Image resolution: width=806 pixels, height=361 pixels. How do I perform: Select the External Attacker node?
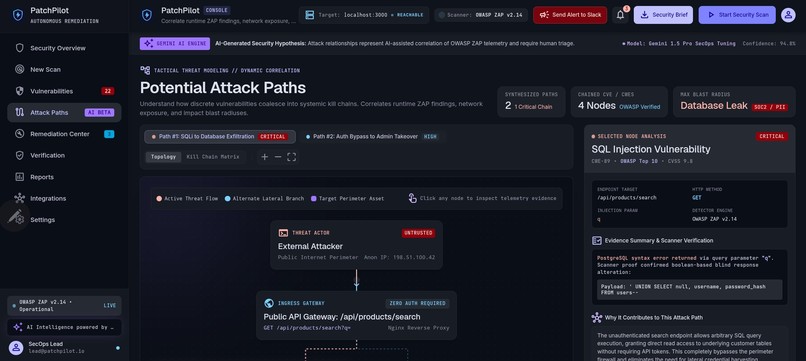point(356,245)
